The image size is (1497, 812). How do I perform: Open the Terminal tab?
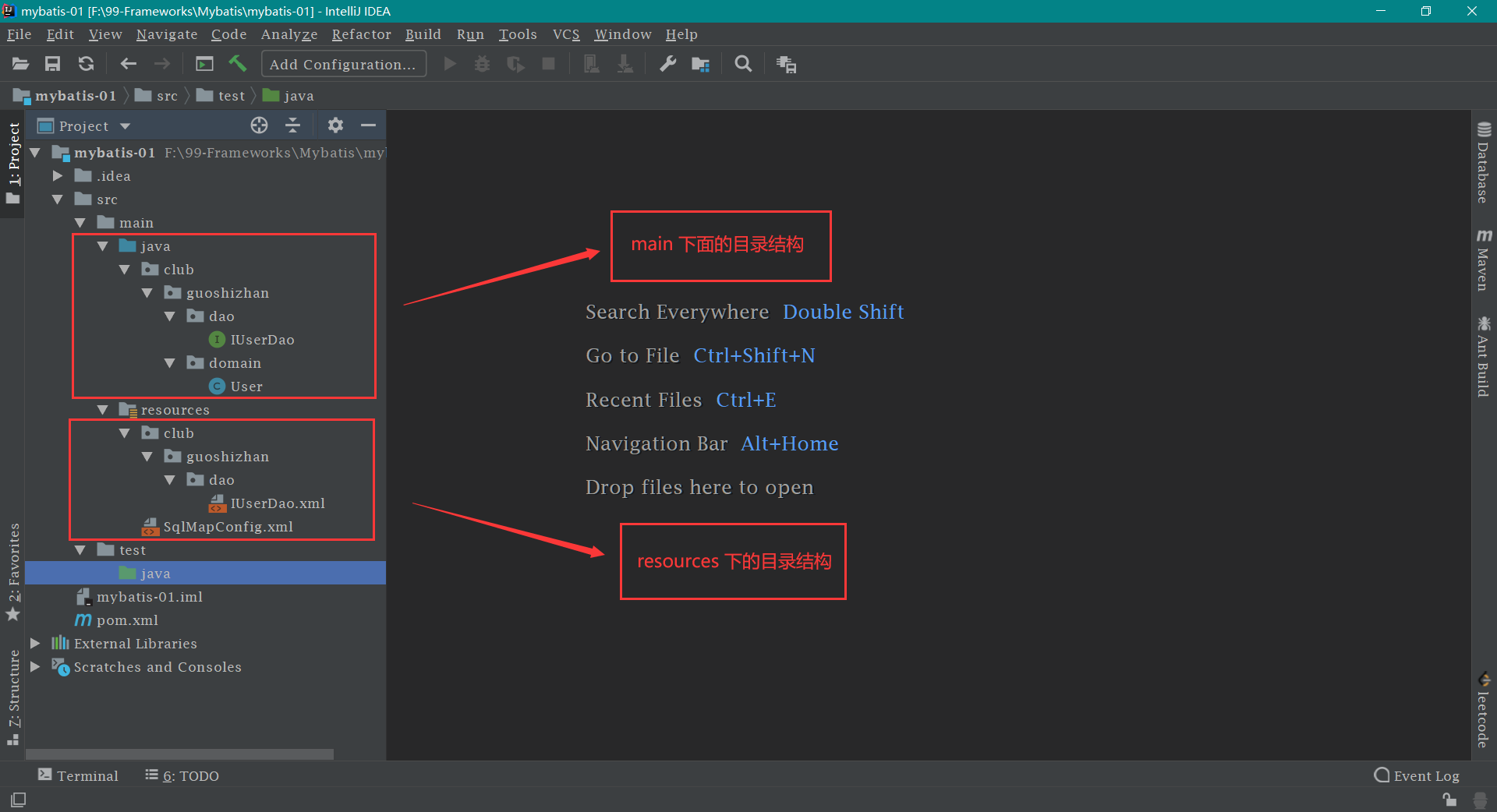tap(78, 775)
